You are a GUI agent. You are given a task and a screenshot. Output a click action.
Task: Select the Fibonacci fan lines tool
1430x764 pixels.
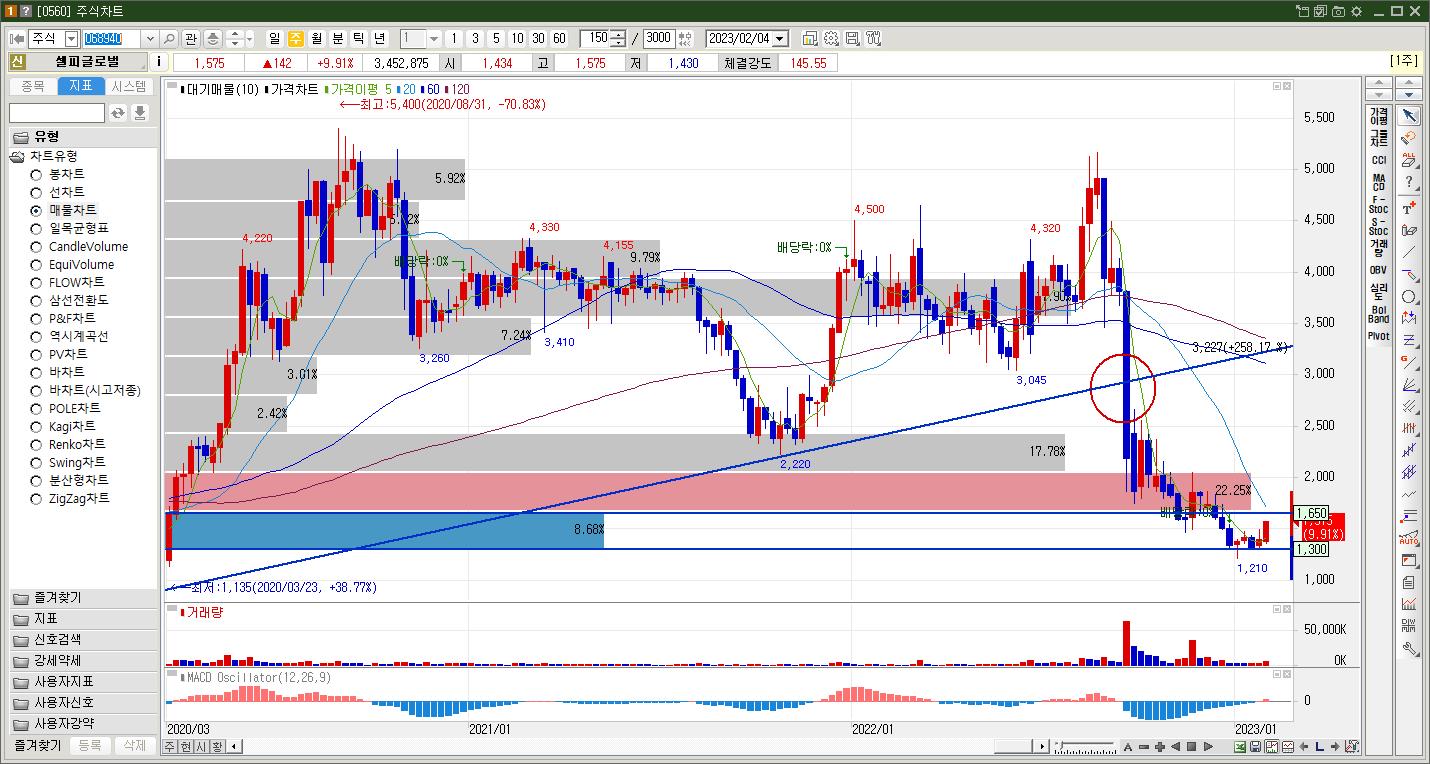click(1408, 384)
